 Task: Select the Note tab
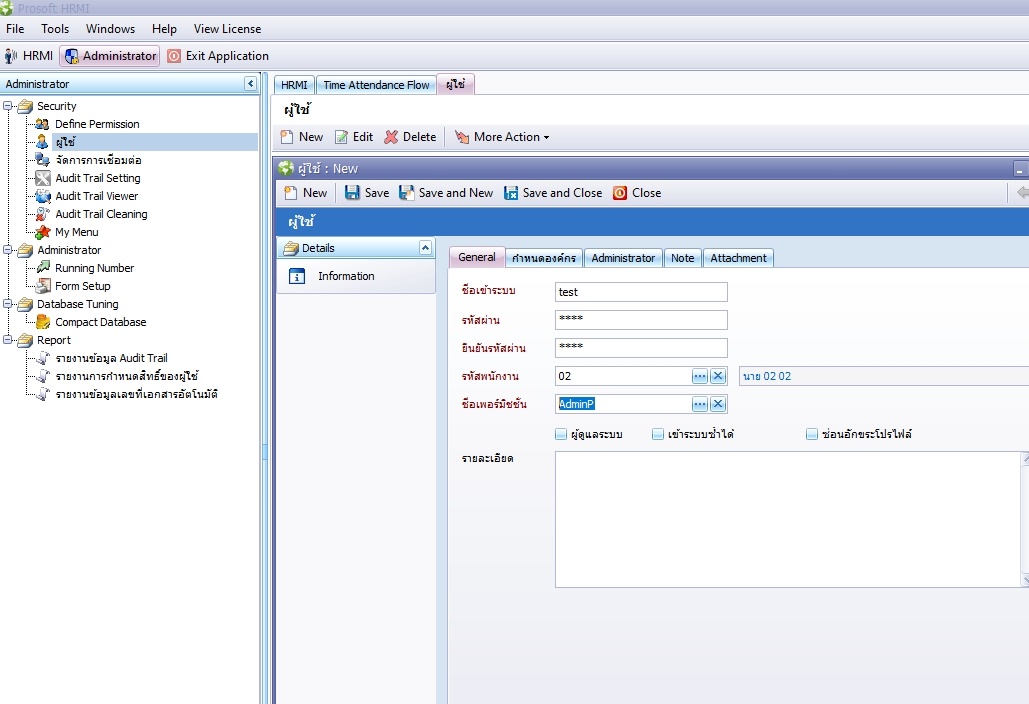(682, 258)
